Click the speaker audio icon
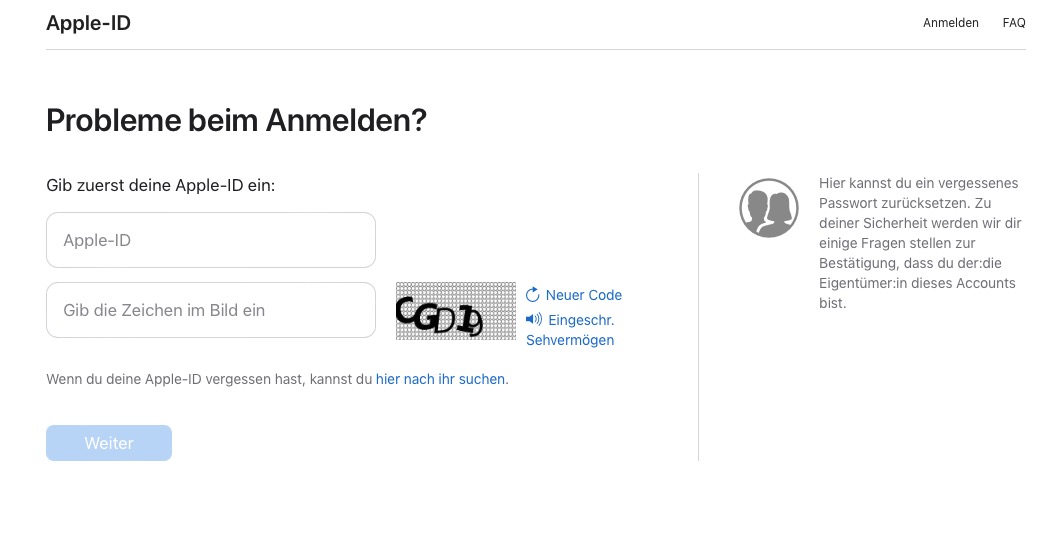1064x543 pixels. tap(534, 319)
